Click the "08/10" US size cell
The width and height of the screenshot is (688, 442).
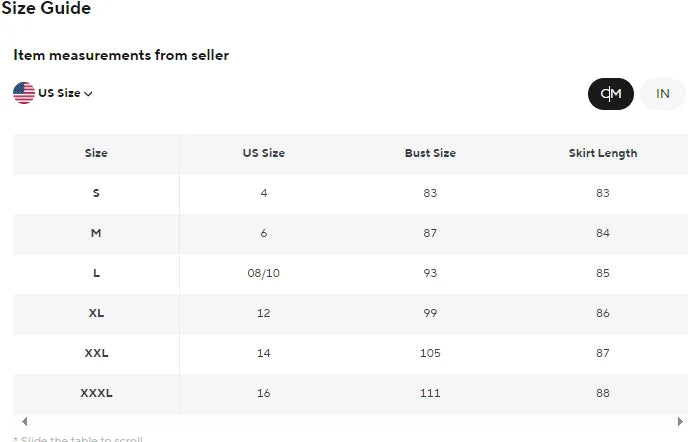point(264,273)
